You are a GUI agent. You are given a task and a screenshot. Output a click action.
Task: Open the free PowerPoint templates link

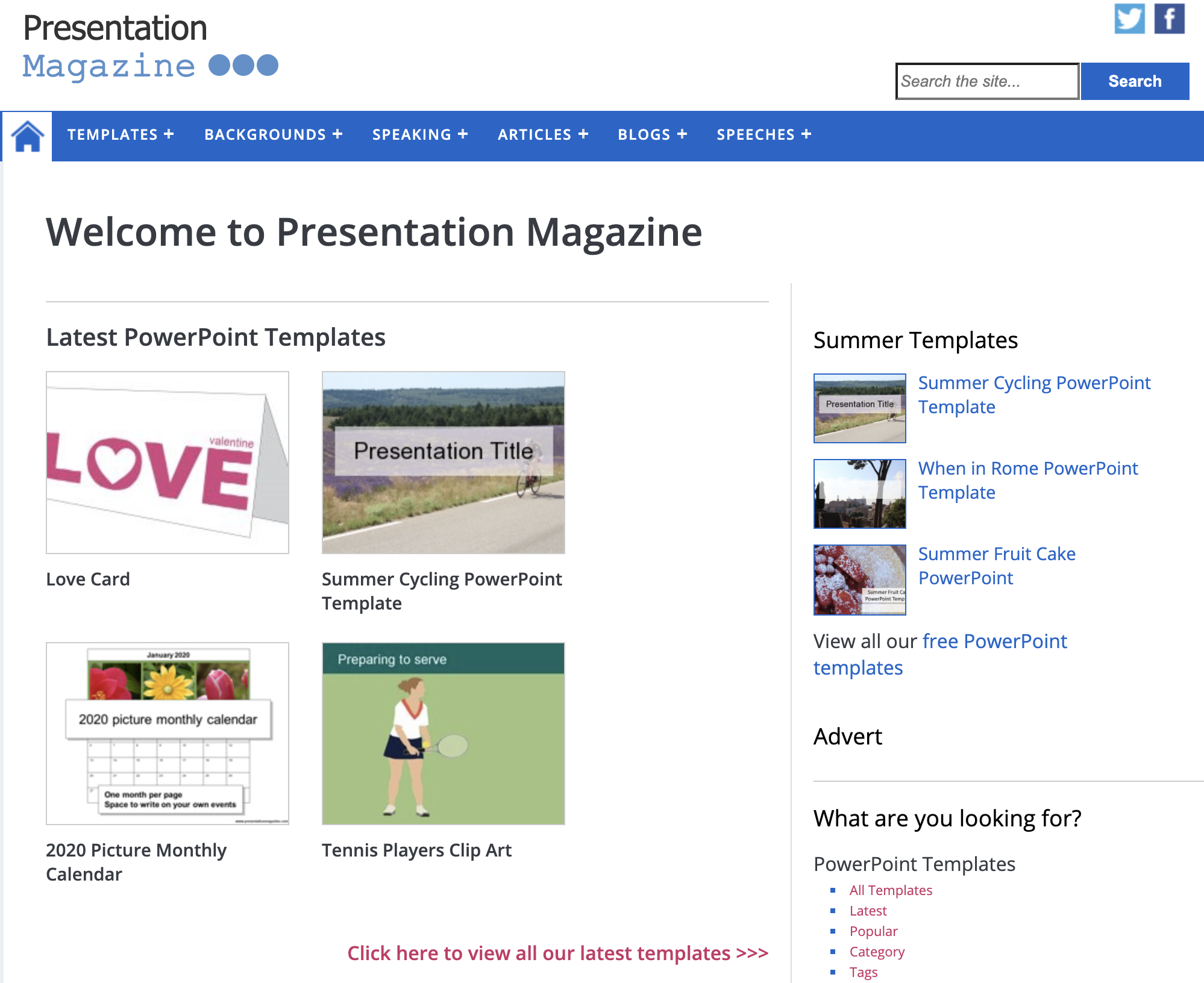(x=994, y=641)
